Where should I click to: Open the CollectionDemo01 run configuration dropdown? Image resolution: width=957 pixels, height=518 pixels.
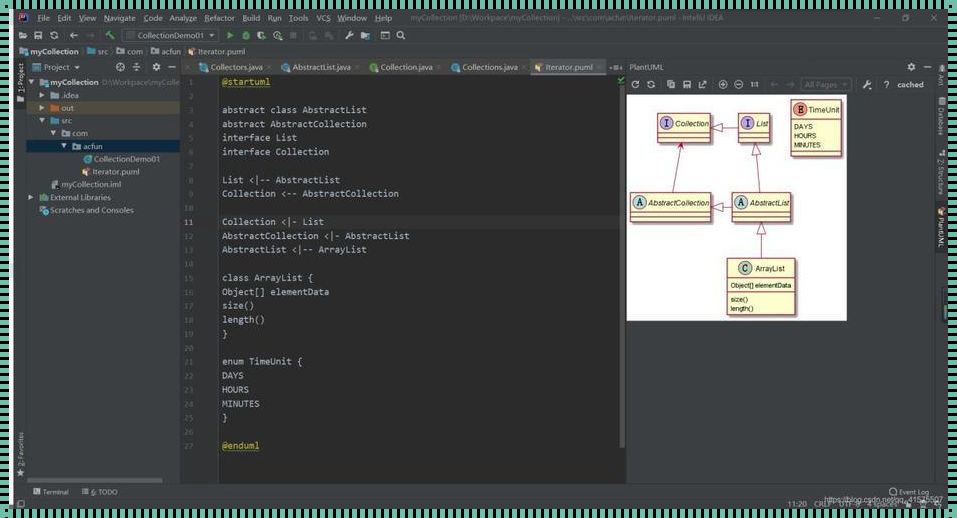tap(170, 35)
